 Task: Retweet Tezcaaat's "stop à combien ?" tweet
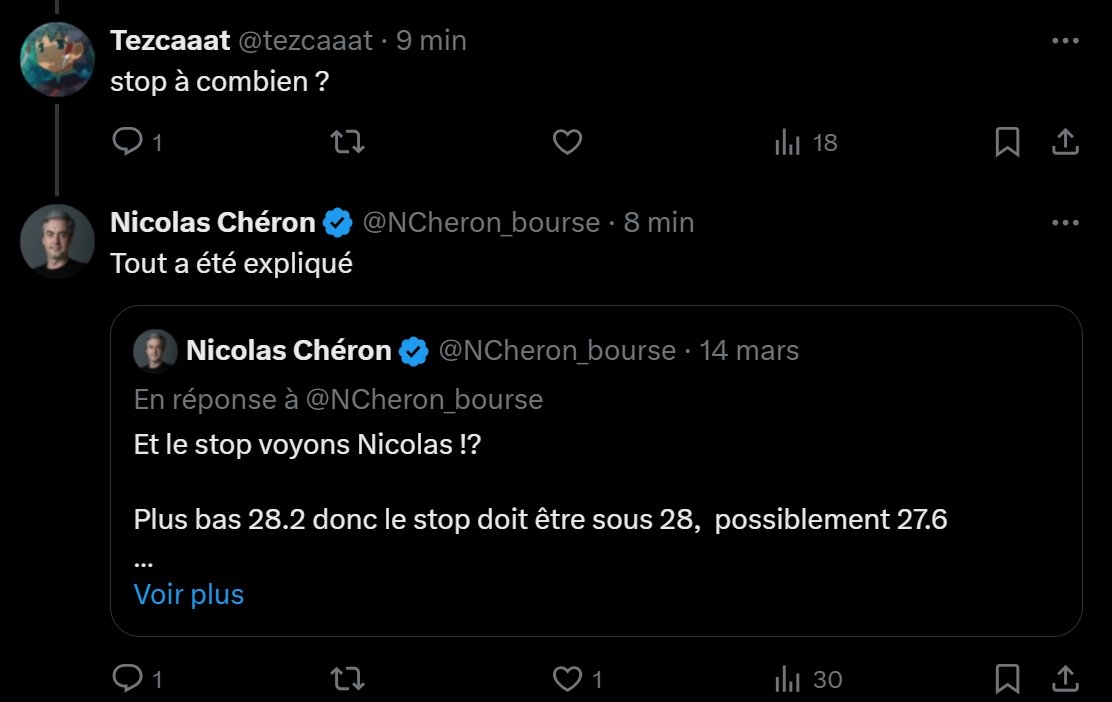coord(347,143)
